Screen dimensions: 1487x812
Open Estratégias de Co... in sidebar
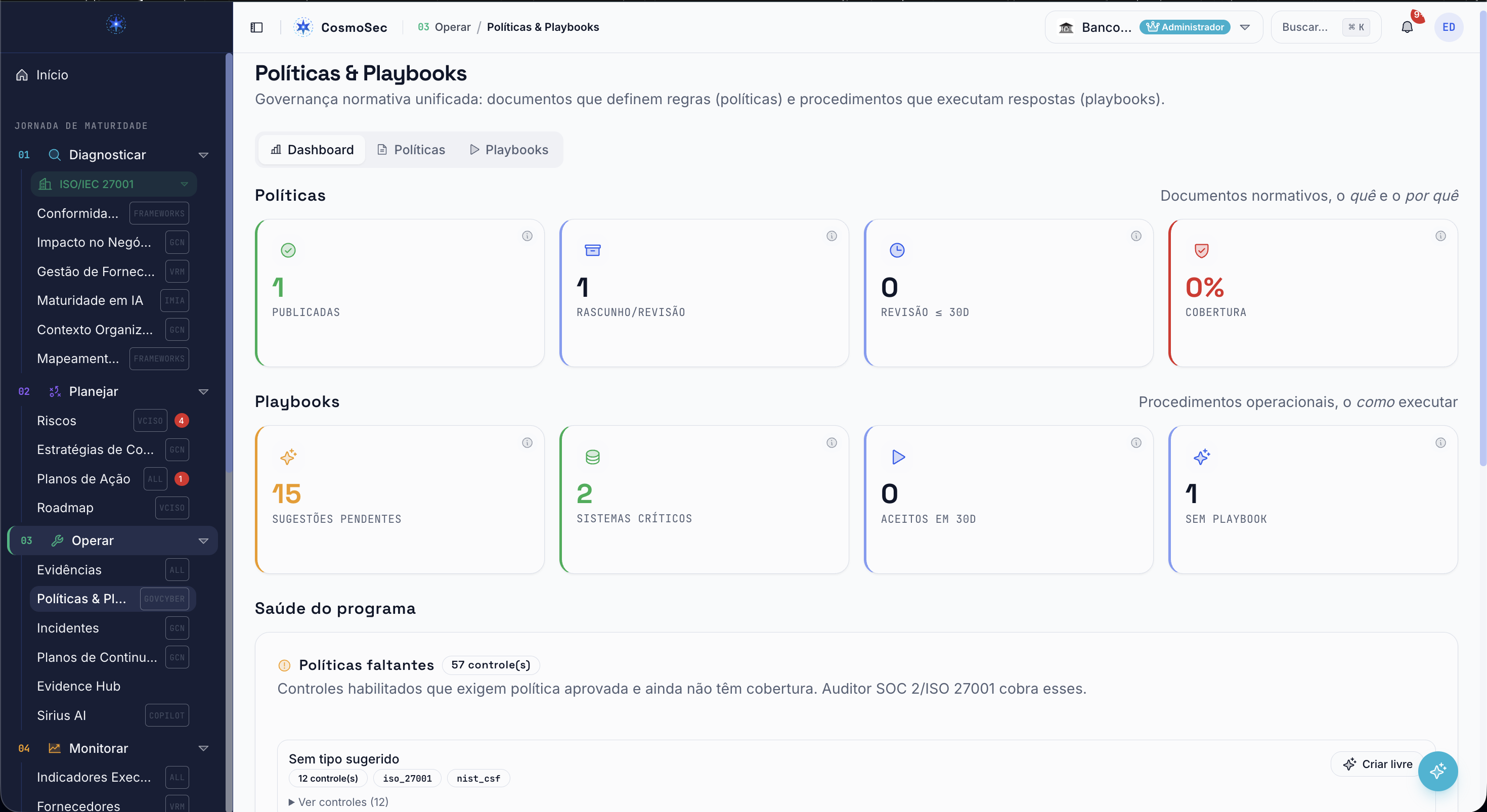click(95, 449)
